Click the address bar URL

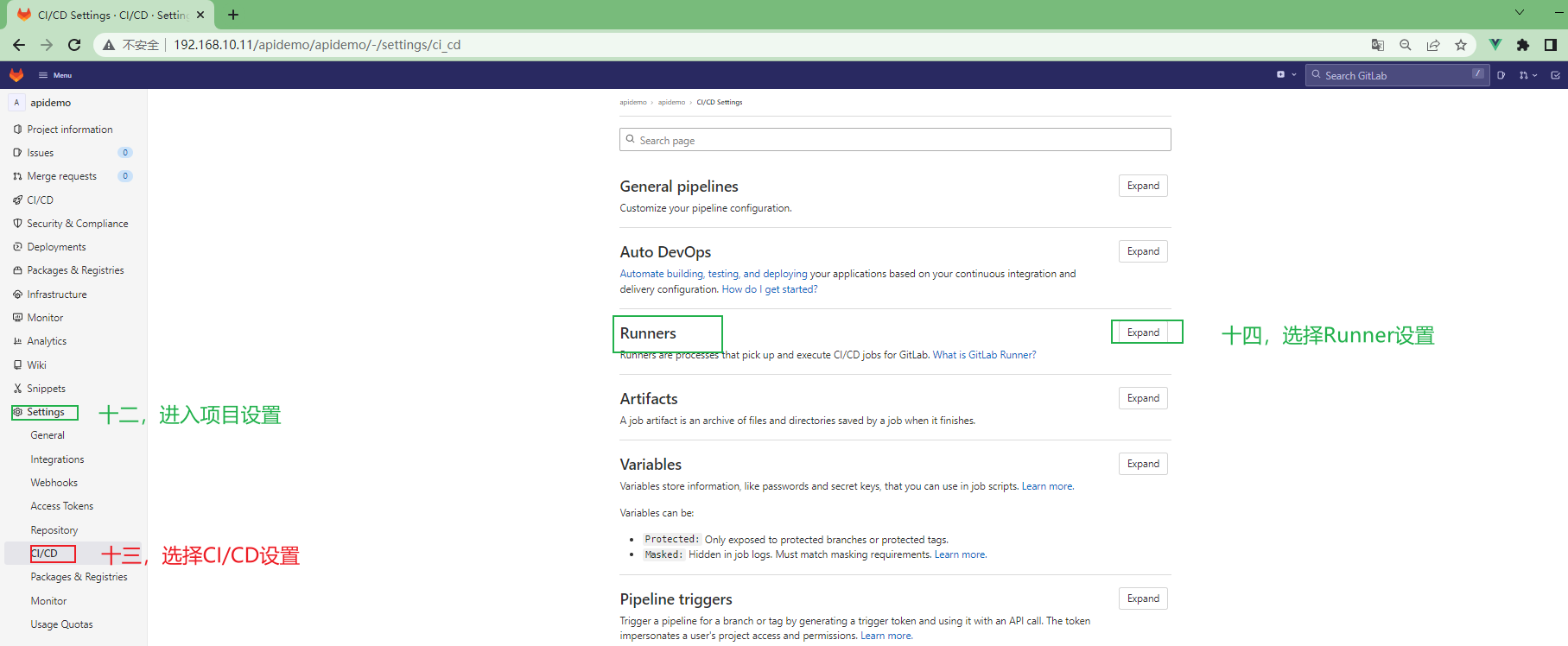(x=317, y=45)
